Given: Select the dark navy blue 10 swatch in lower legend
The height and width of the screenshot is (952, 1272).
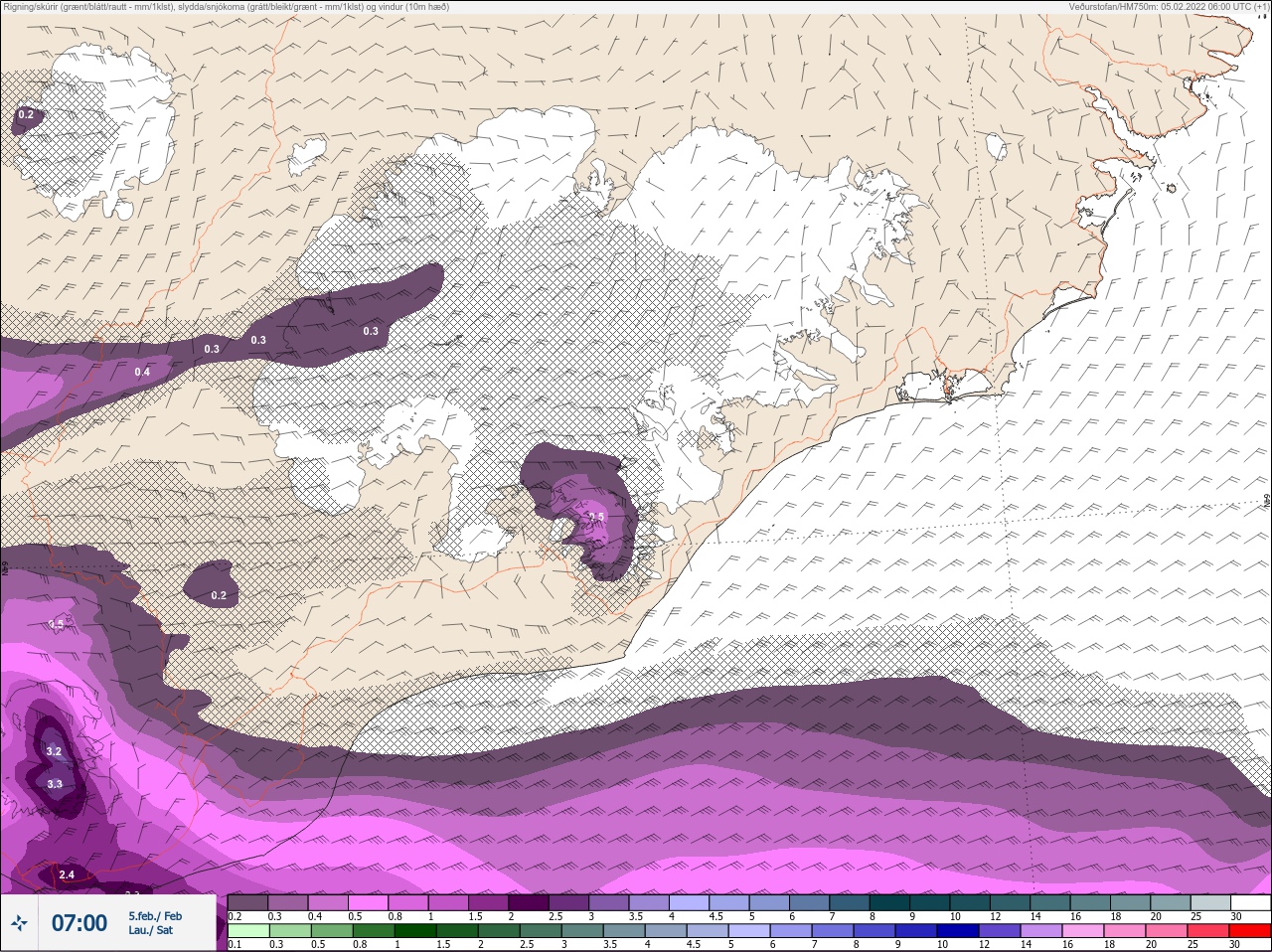Looking at the screenshot, I should pos(957,931).
